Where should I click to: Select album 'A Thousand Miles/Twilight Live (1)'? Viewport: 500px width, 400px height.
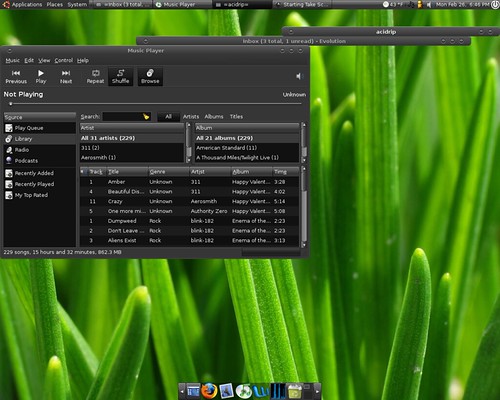(247, 157)
